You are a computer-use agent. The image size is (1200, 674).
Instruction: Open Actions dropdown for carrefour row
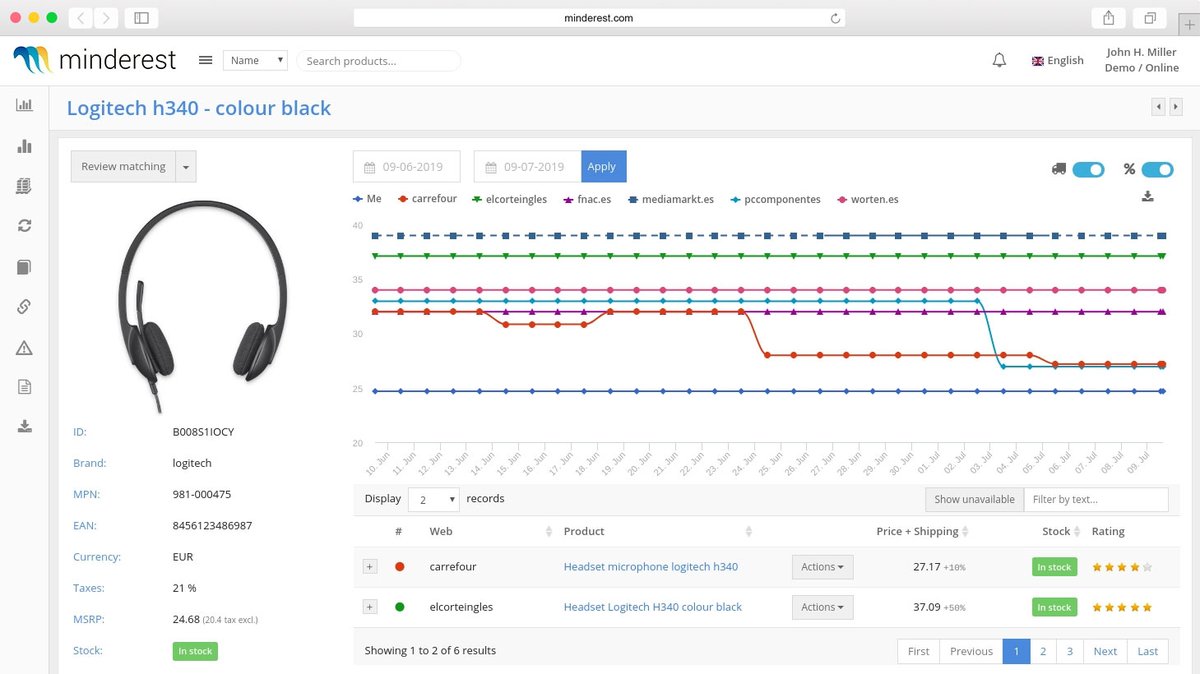click(x=822, y=567)
